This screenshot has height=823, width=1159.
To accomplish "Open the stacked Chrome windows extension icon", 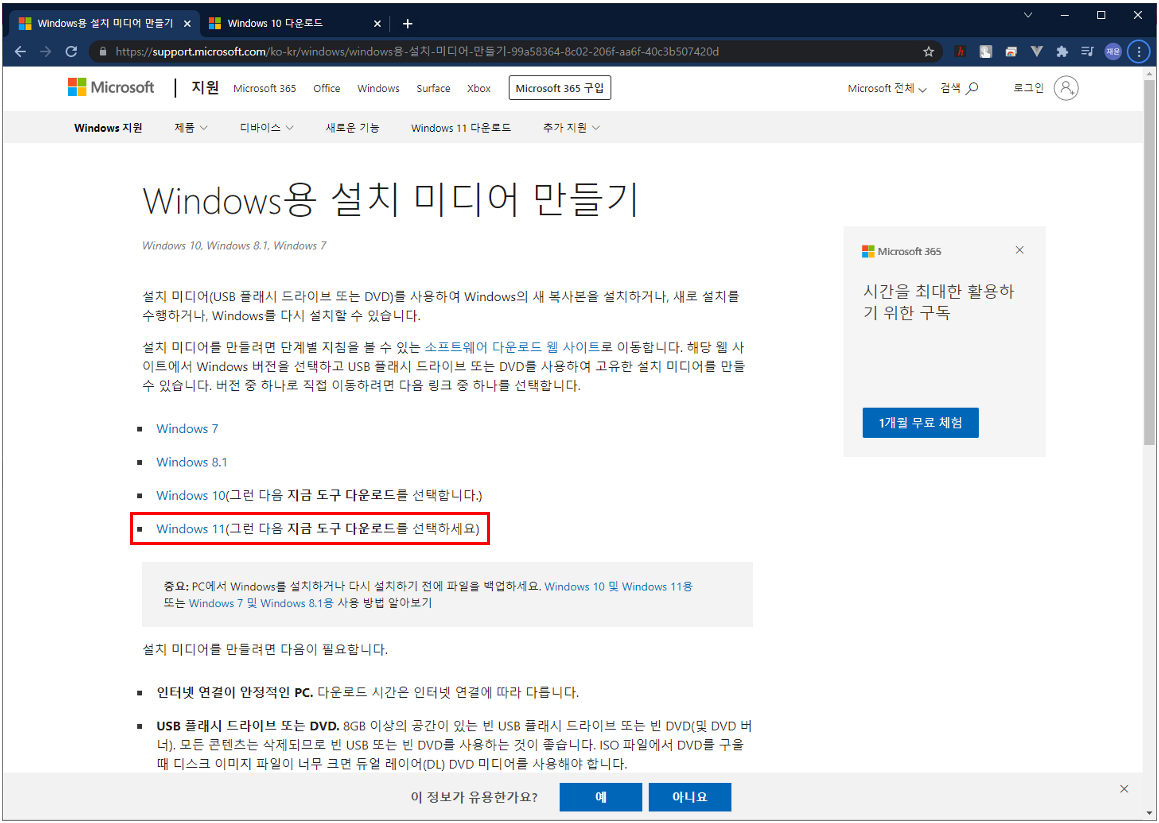I will (x=1010, y=52).
